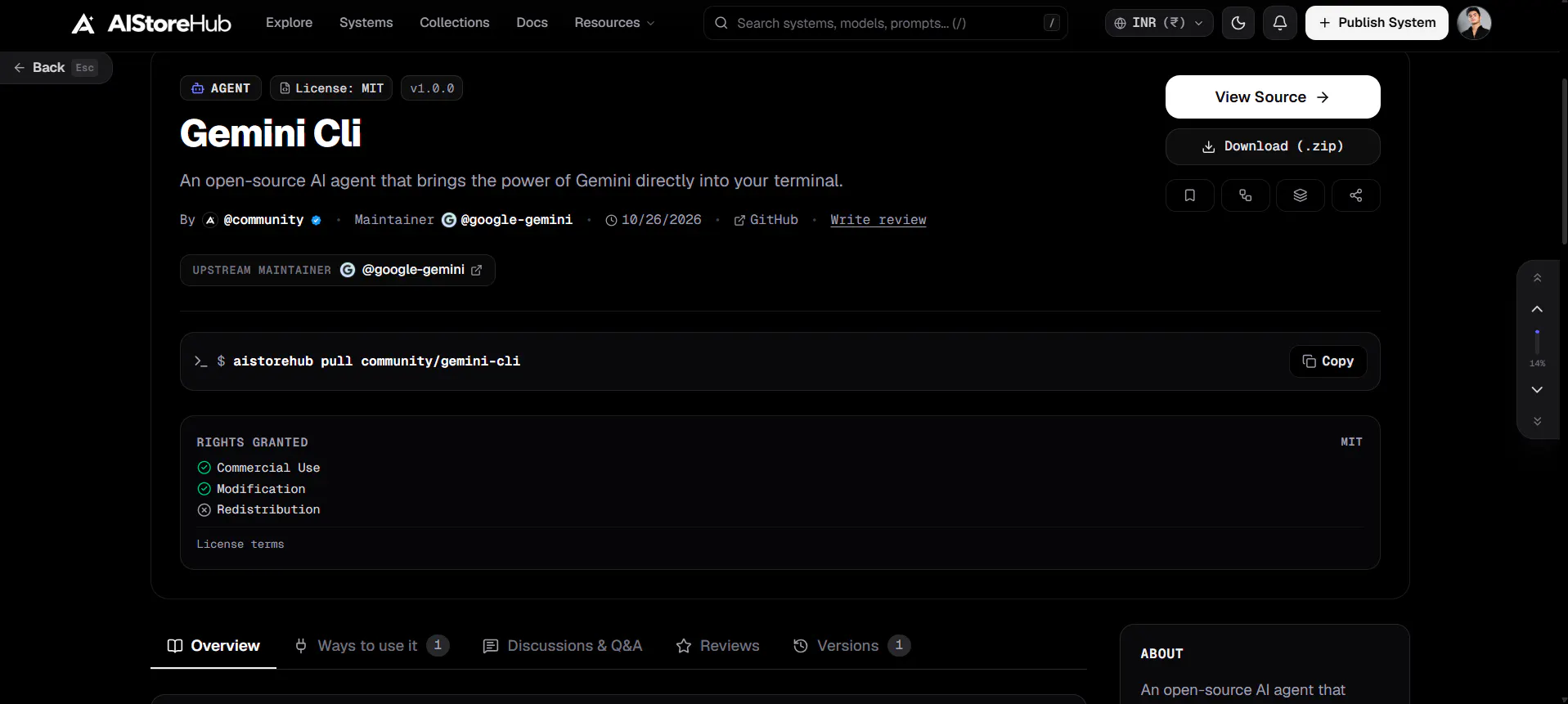Click the Maintainer @google-gemini handle

[x=516, y=220]
